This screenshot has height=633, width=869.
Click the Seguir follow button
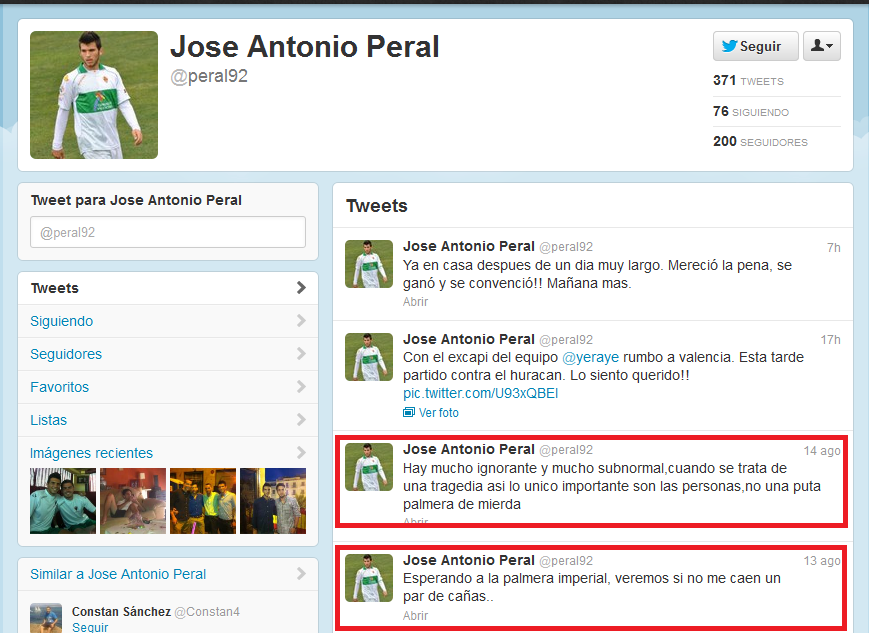click(755, 46)
